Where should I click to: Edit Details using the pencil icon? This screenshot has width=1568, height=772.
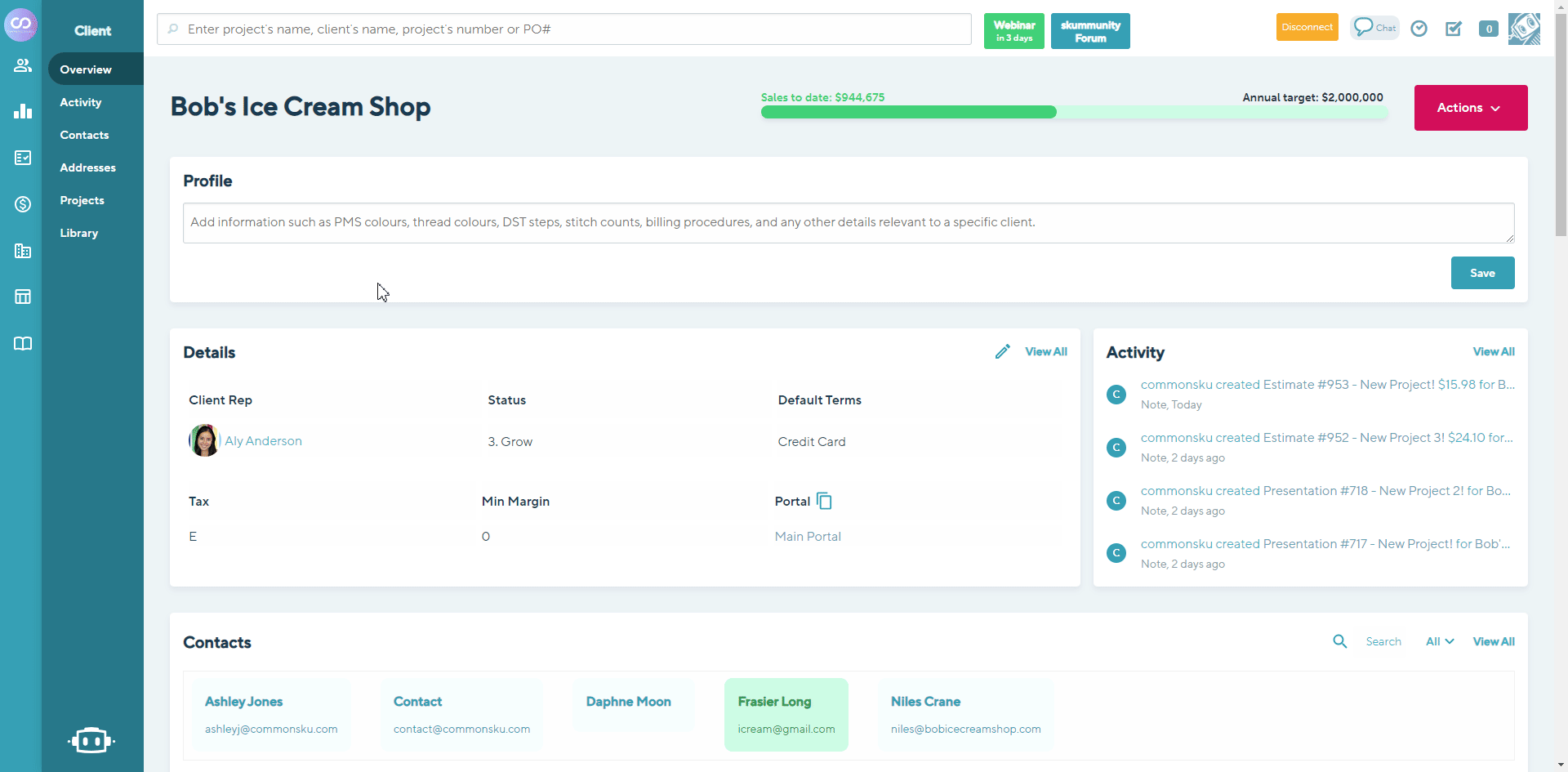[x=1003, y=350]
